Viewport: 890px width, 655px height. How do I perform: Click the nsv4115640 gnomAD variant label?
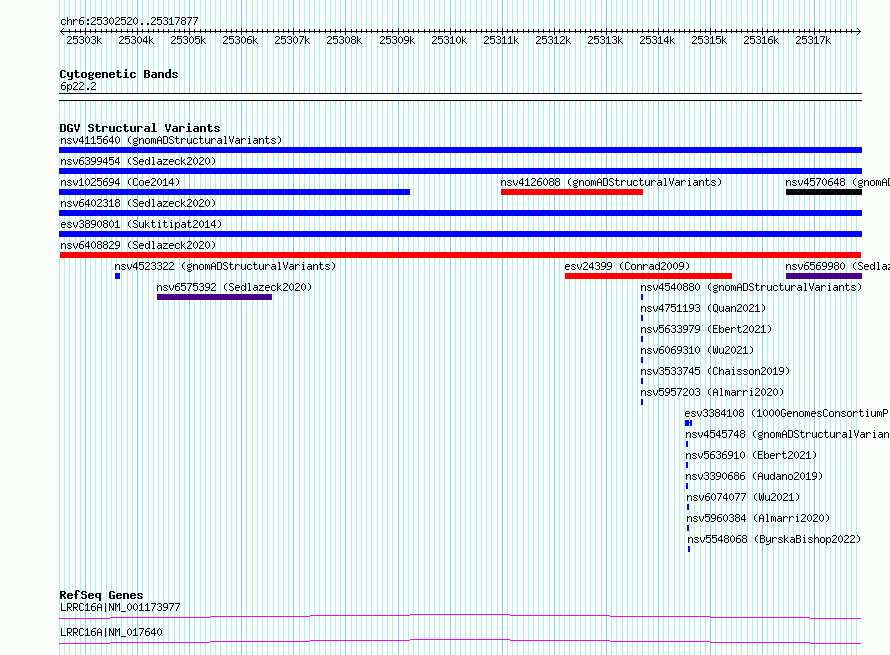[171, 140]
